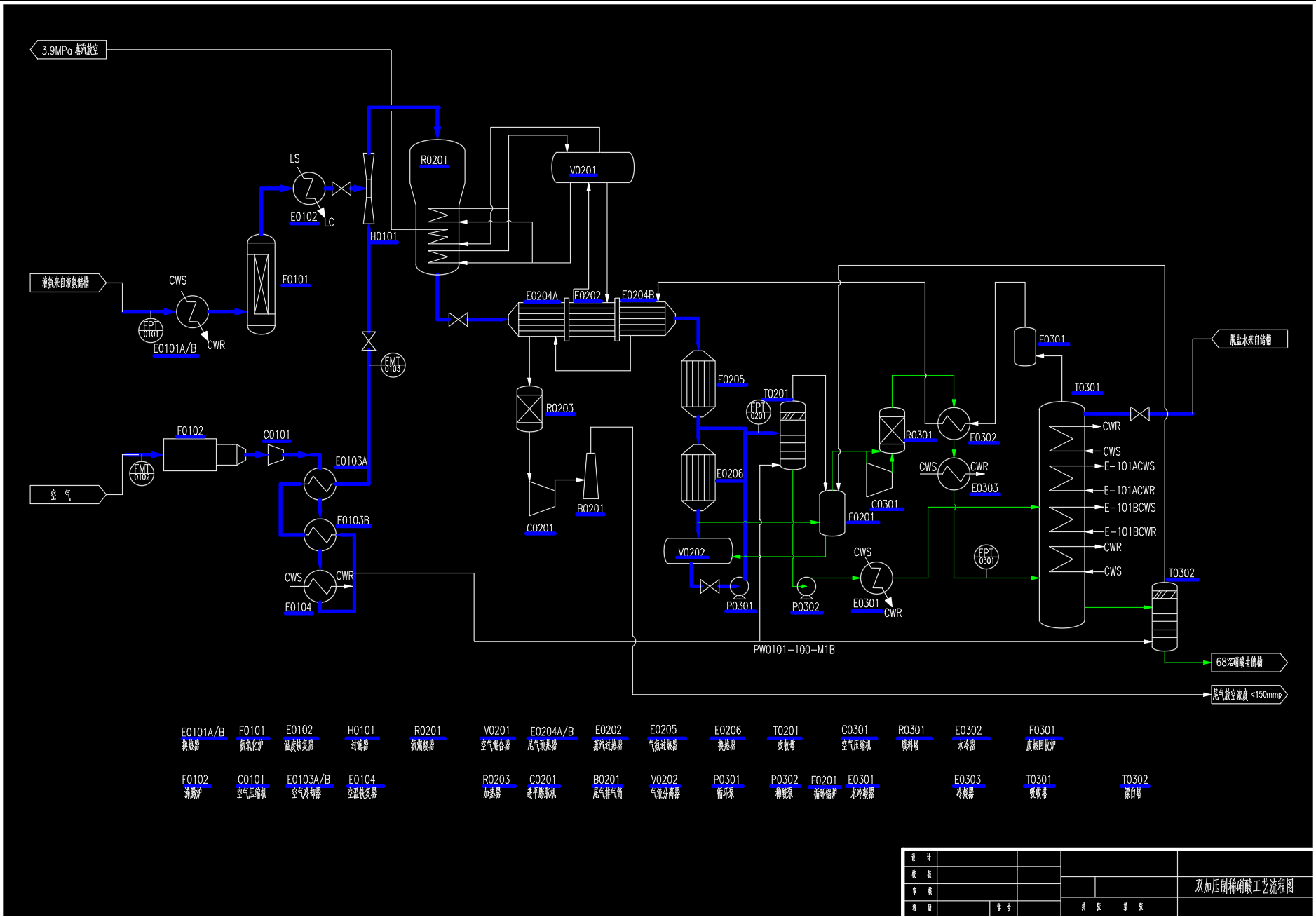Click the 3.9MPa steam vent tag
The width and height of the screenshot is (1316, 917).
[x=68, y=50]
